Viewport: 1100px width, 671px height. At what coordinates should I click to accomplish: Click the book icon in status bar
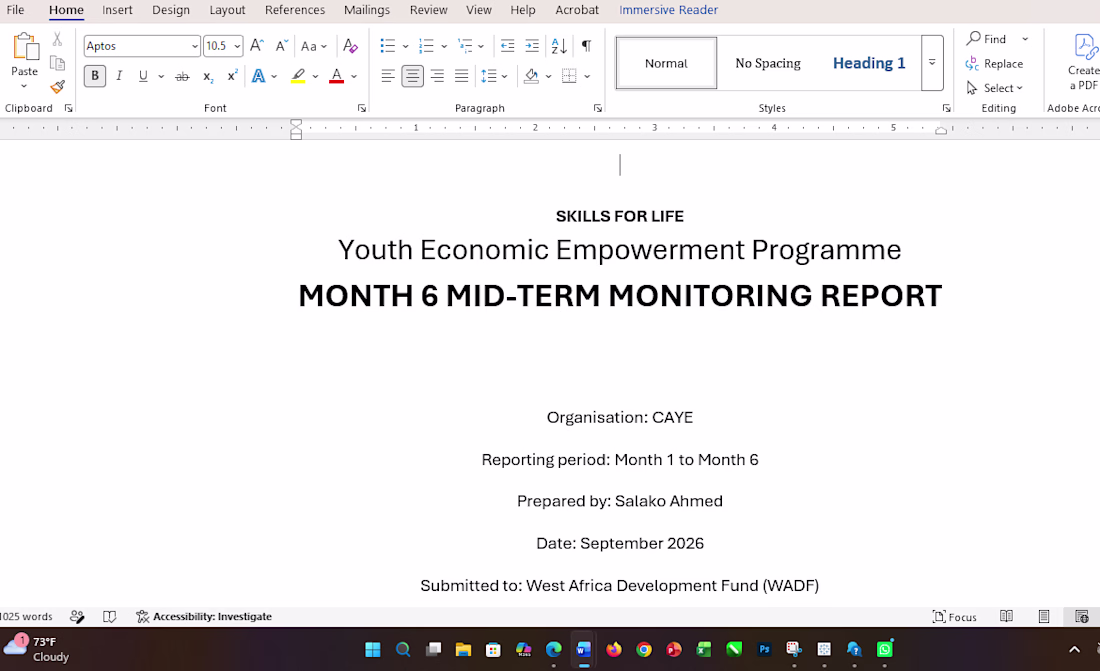click(109, 616)
